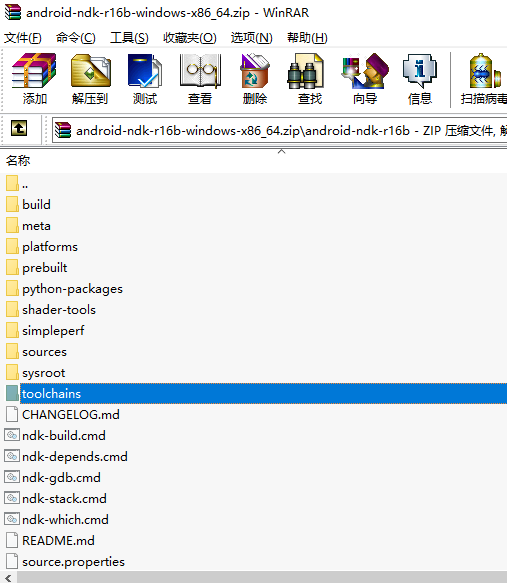This screenshot has width=507, height=583.
Task: Select the ndk-gdb.cmd file
Action: click(x=254, y=477)
